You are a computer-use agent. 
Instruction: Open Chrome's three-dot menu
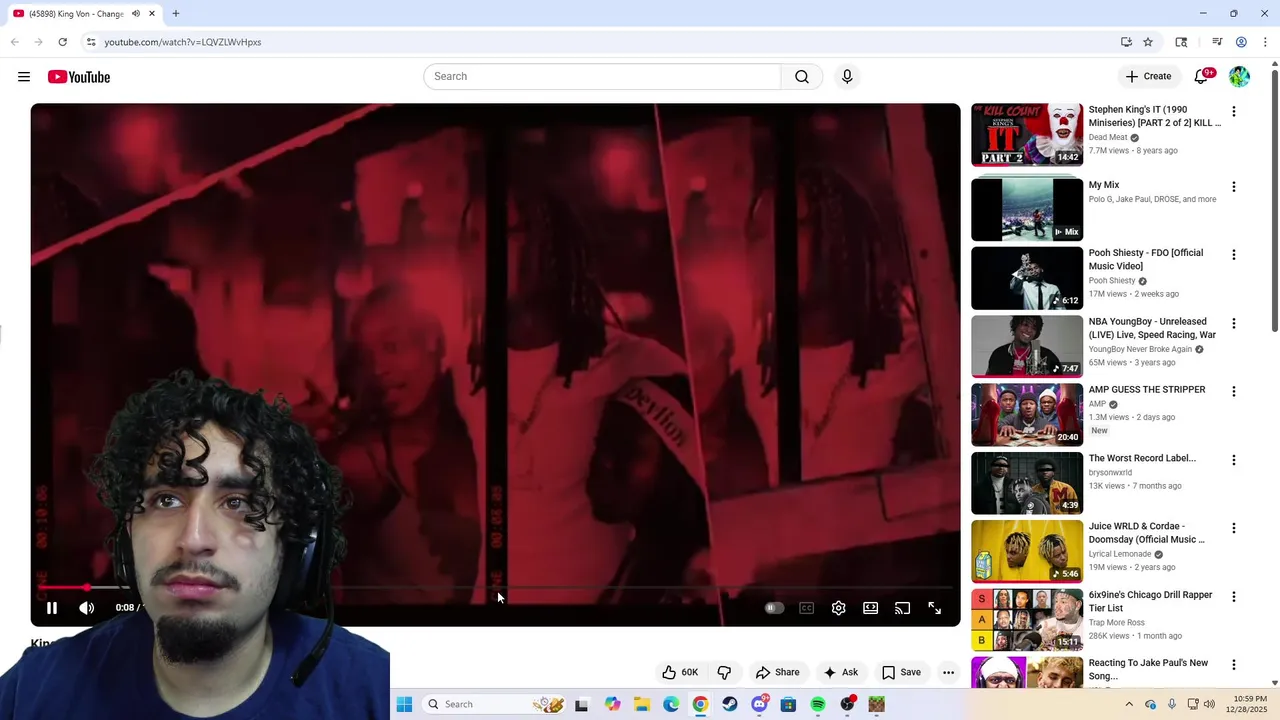[1266, 42]
